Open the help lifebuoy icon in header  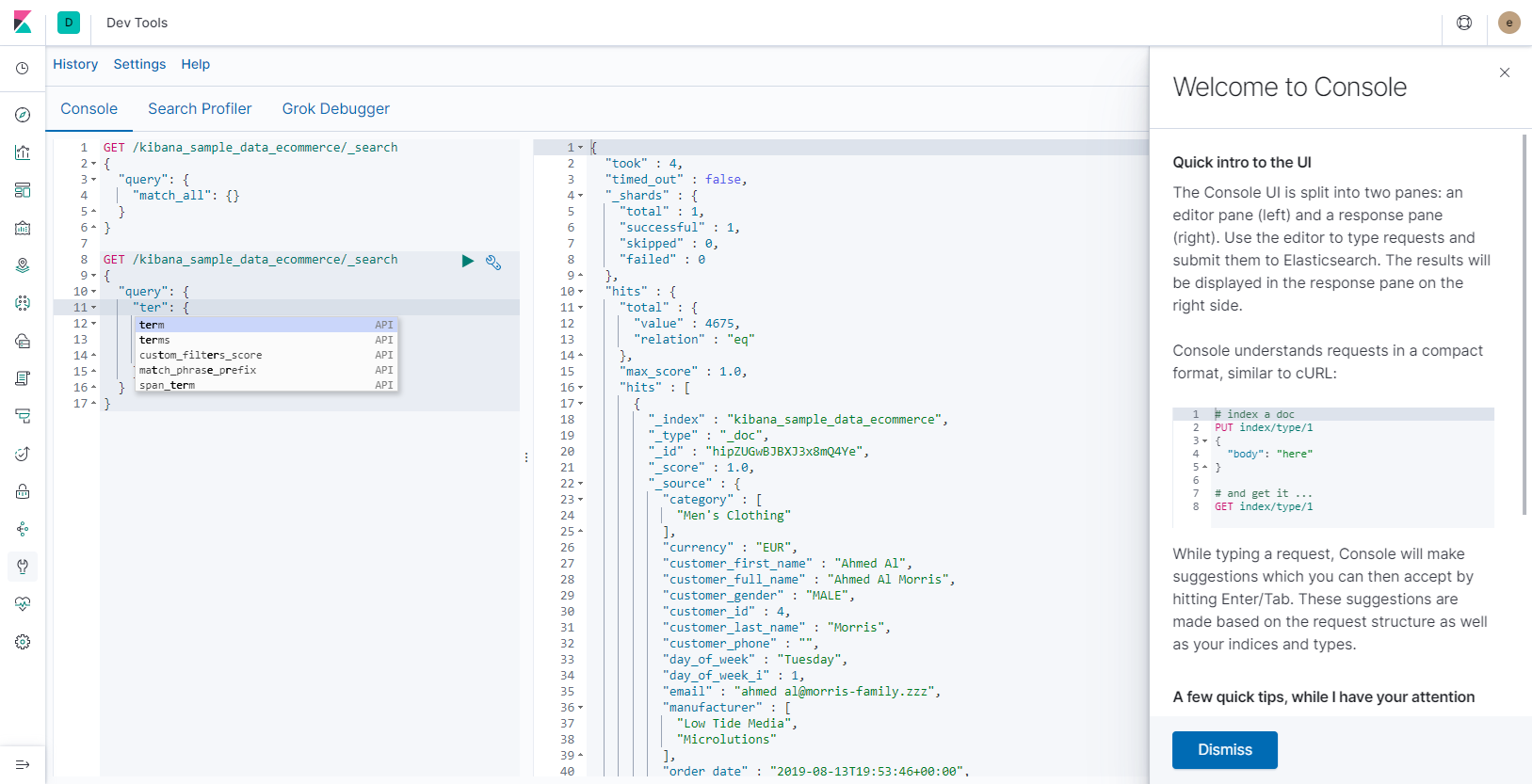[x=1464, y=23]
